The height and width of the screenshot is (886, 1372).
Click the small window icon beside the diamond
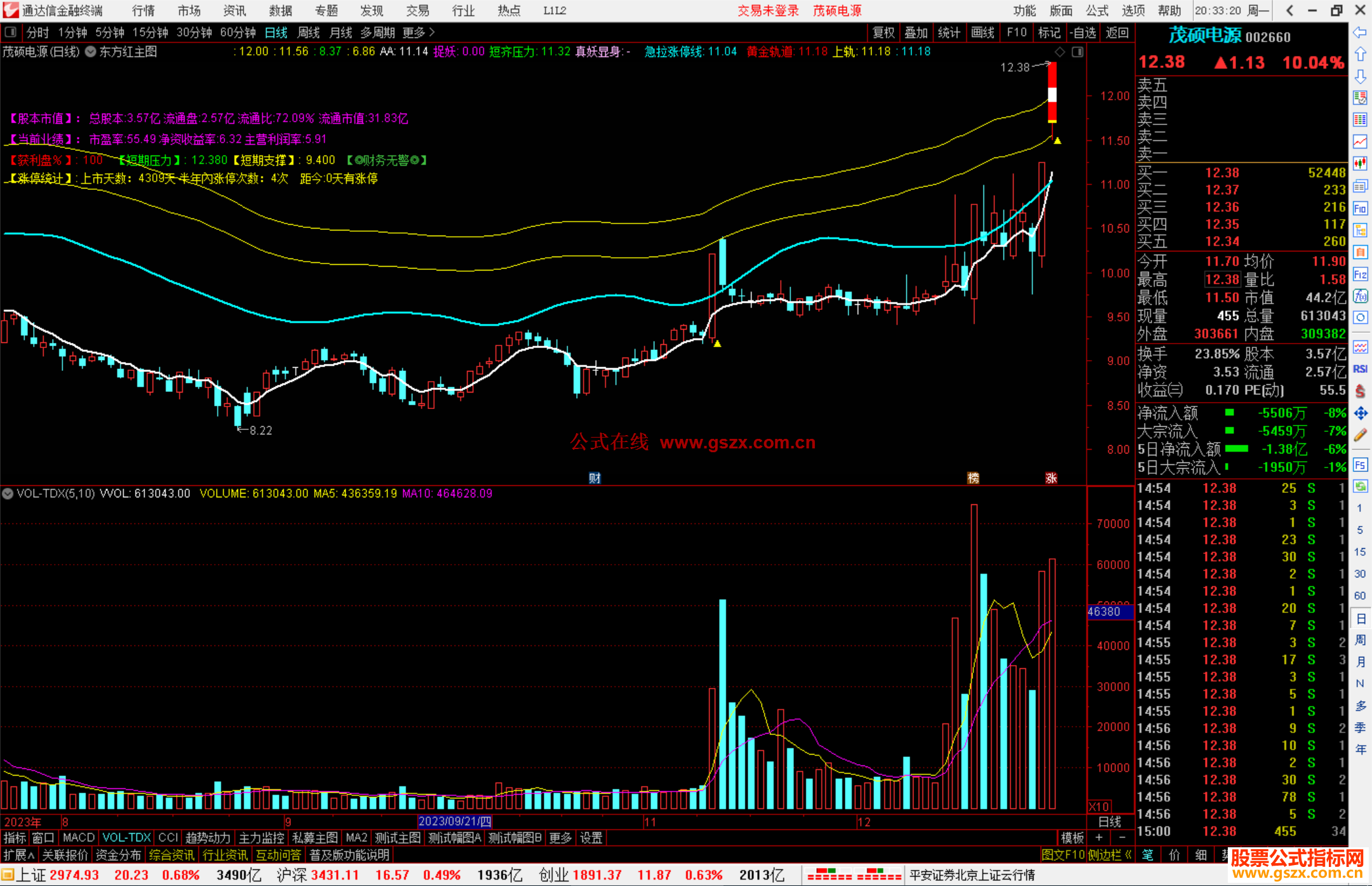1077,52
